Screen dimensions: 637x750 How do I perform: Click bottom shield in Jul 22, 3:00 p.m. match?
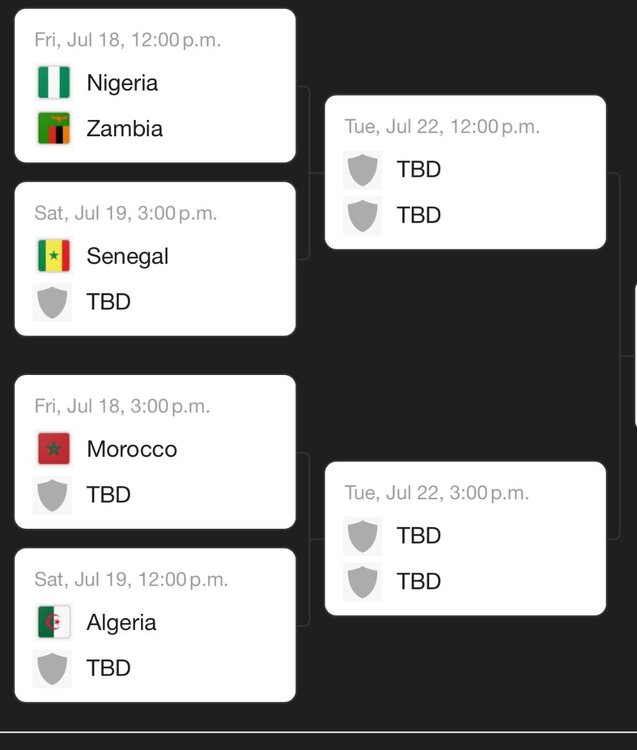pos(362,582)
